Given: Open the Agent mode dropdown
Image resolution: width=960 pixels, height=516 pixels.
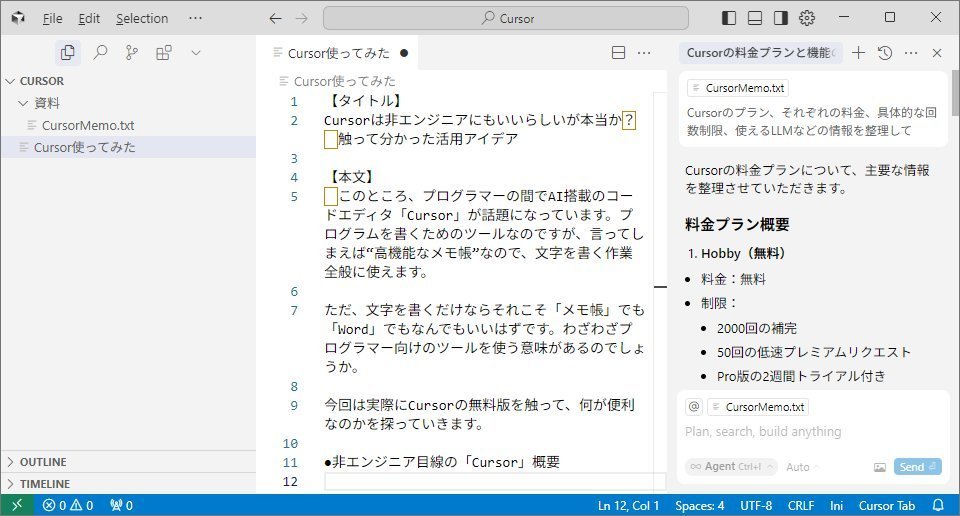Looking at the screenshot, I should coord(731,466).
